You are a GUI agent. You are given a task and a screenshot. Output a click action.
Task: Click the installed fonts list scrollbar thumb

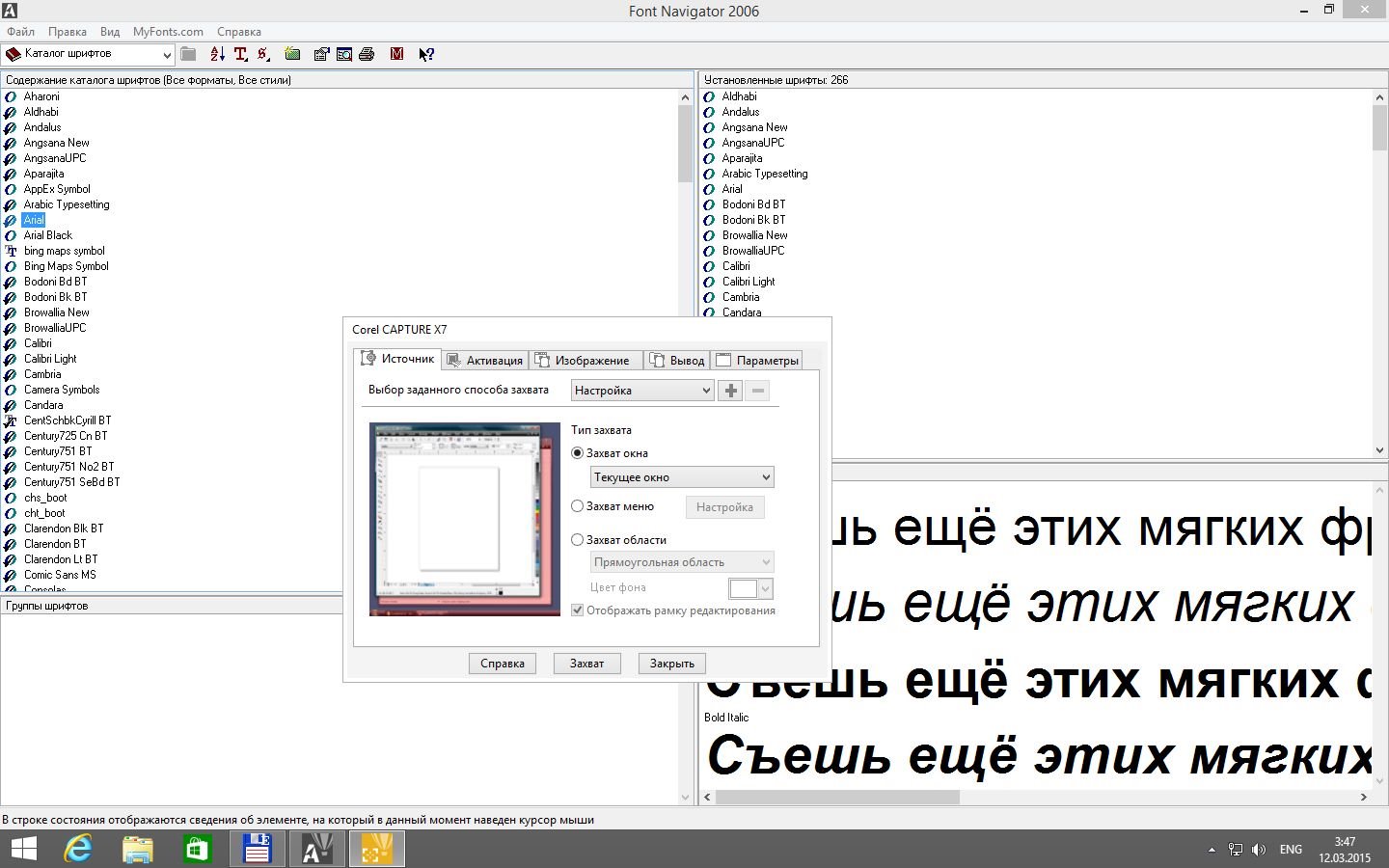point(1379,128)
